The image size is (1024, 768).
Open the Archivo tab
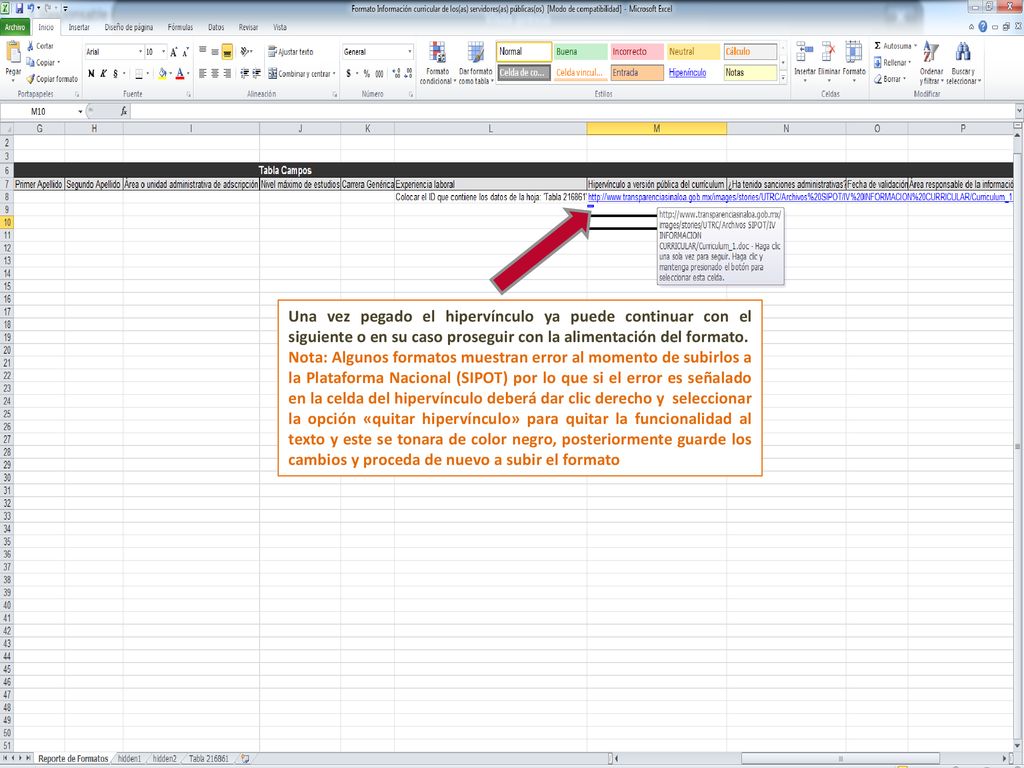point(15,27)
